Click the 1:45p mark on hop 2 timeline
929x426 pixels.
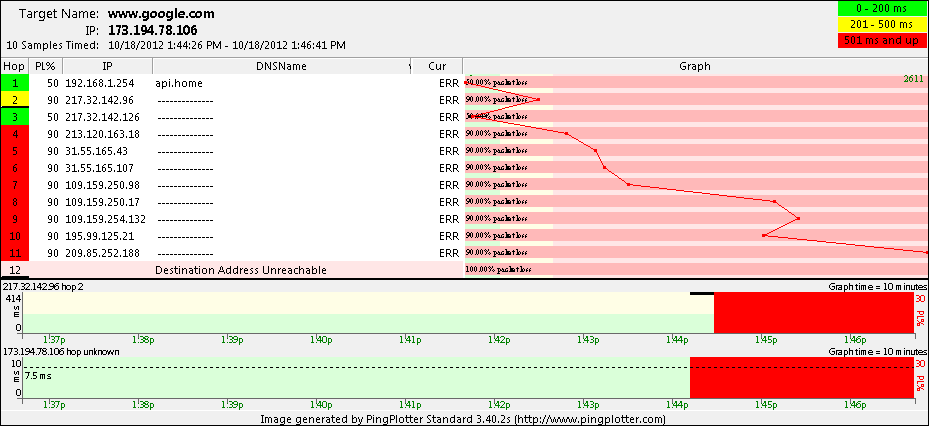(x=764, y=340)
